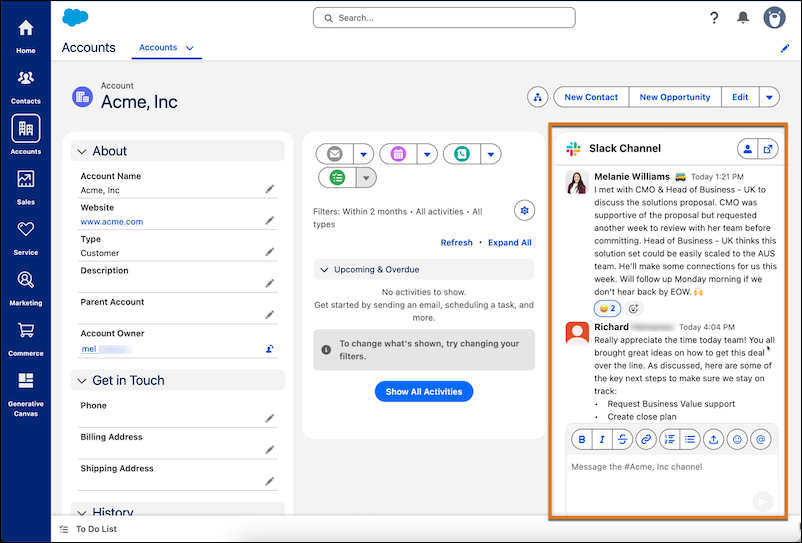Click the send message arrow
The image size is (802, 543).
coord(762,502)
